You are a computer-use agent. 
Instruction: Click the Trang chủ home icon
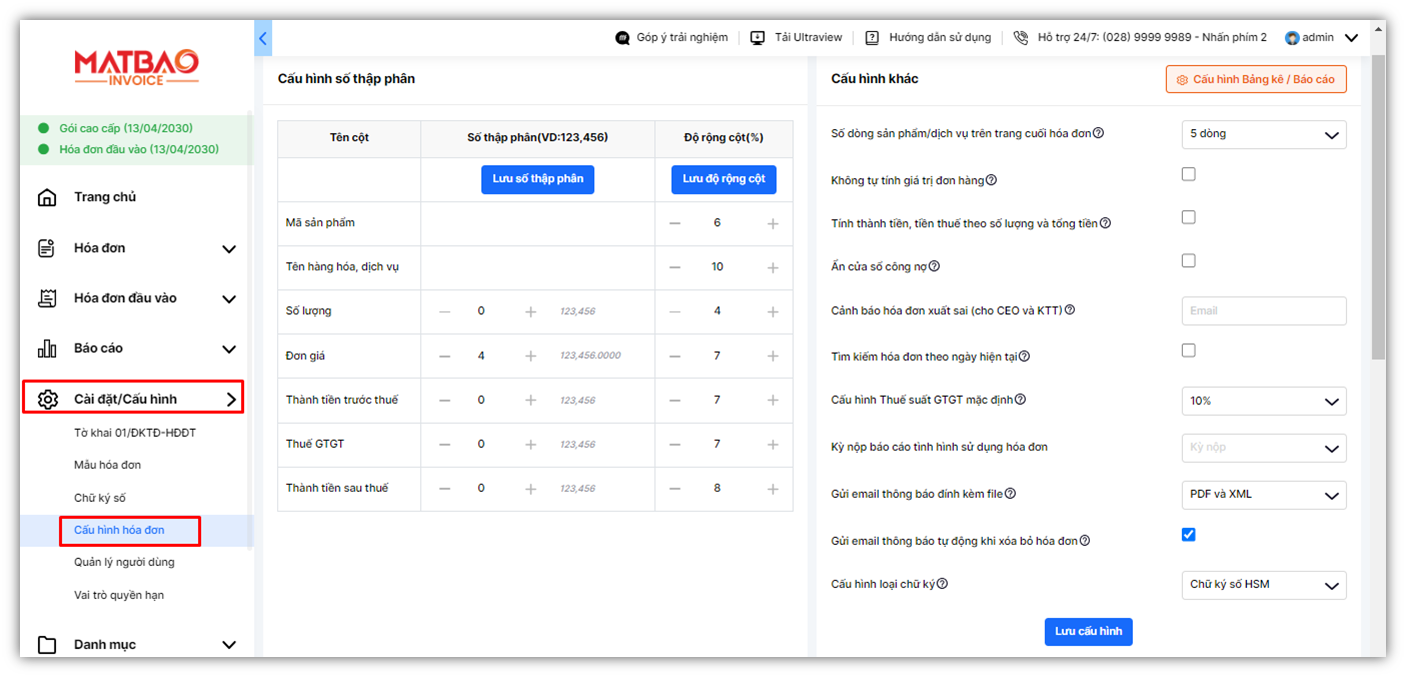coord(47,197)
